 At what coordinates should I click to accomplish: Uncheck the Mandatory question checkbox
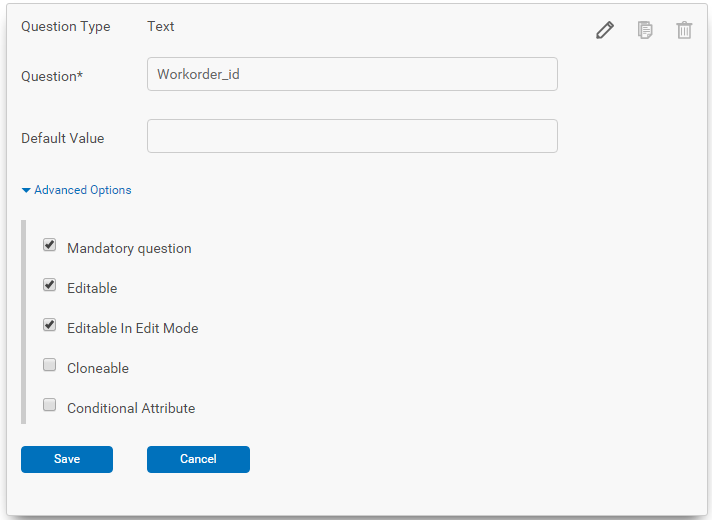(49, 245)
